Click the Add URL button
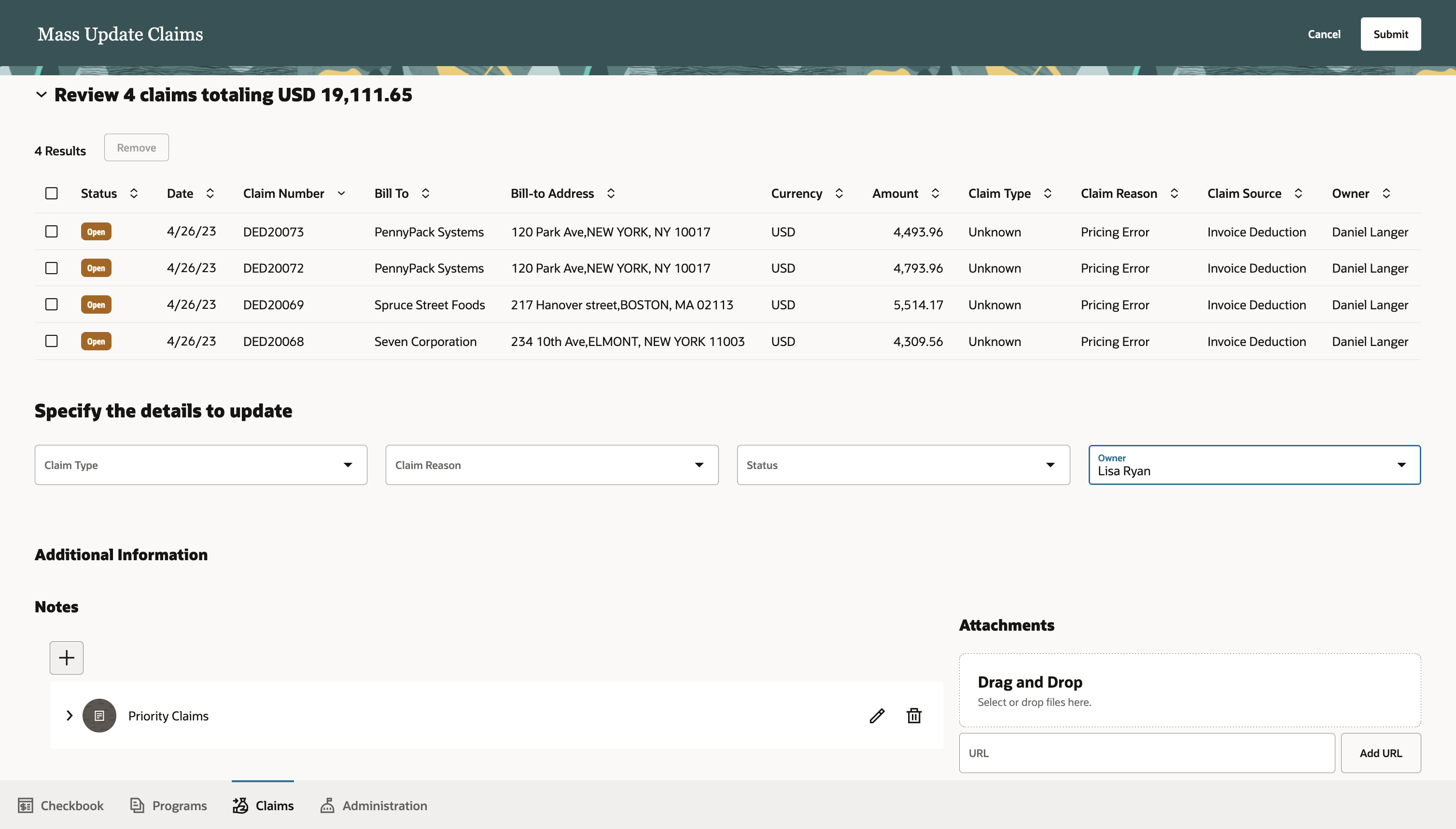The width and height of the screenshot is (1456, 829). [x=1380, y=753]
